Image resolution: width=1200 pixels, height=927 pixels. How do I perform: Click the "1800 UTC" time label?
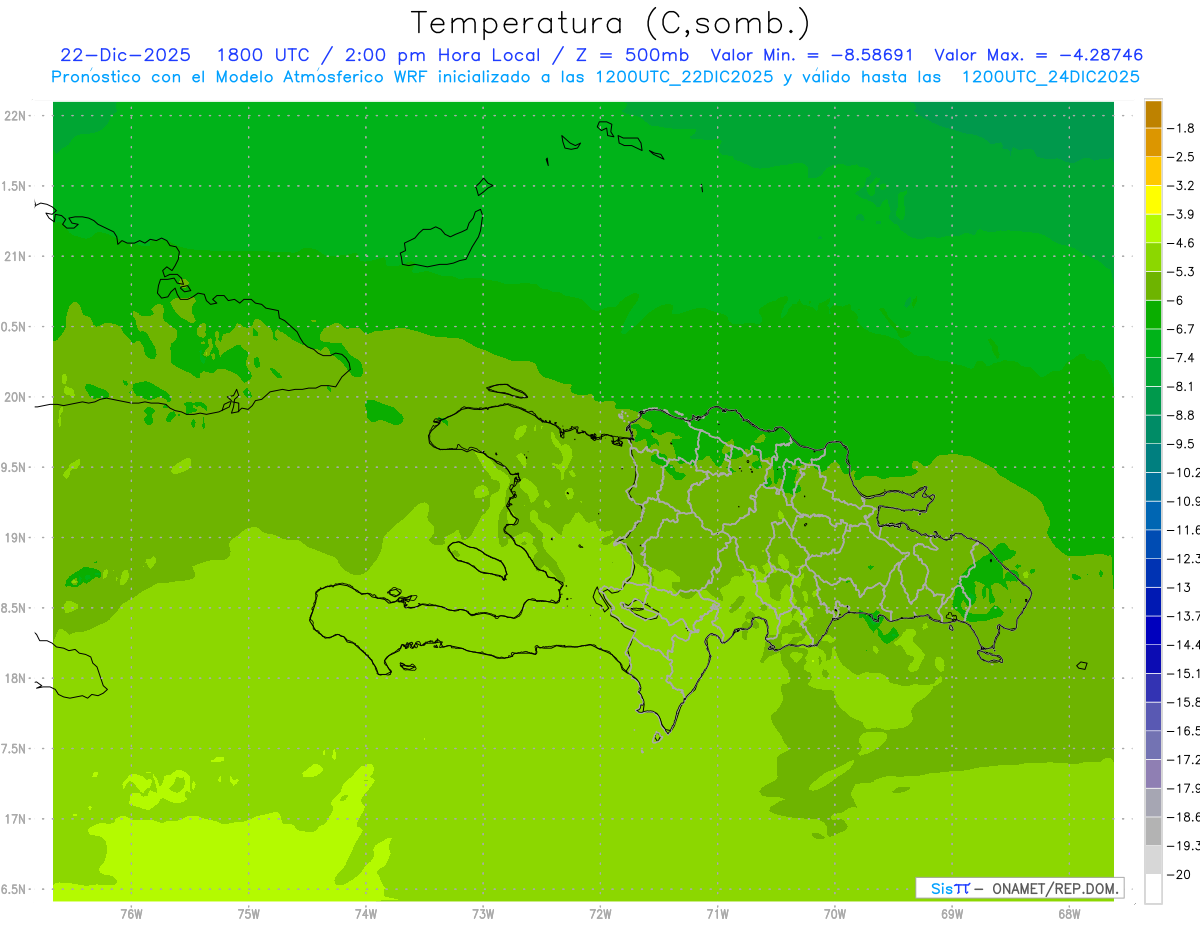pyautogui.click(x=263, y=55)
